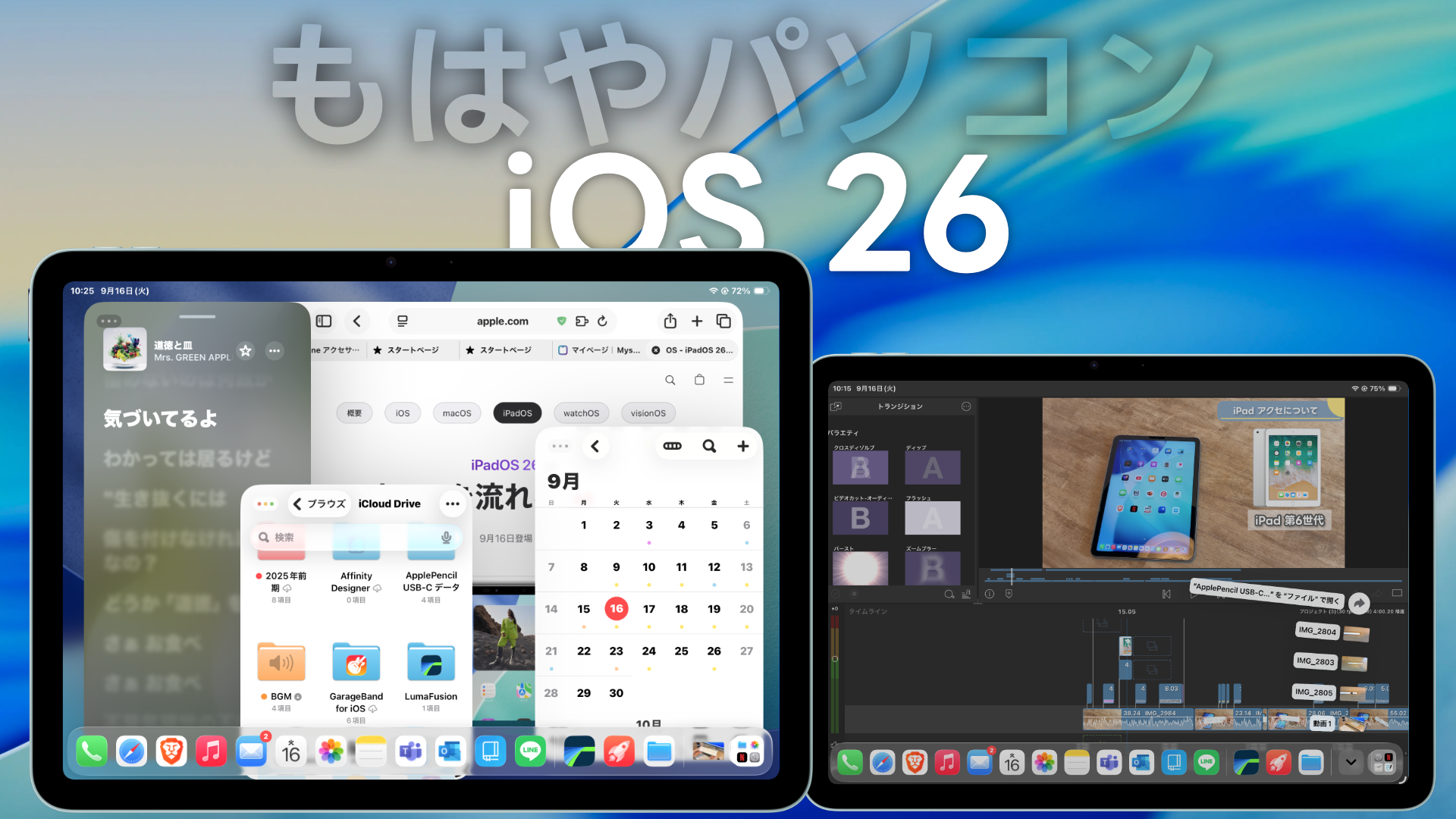This screenshot has height=819, width=1456.
Task: Go back in Safari window
Action: 357,321
